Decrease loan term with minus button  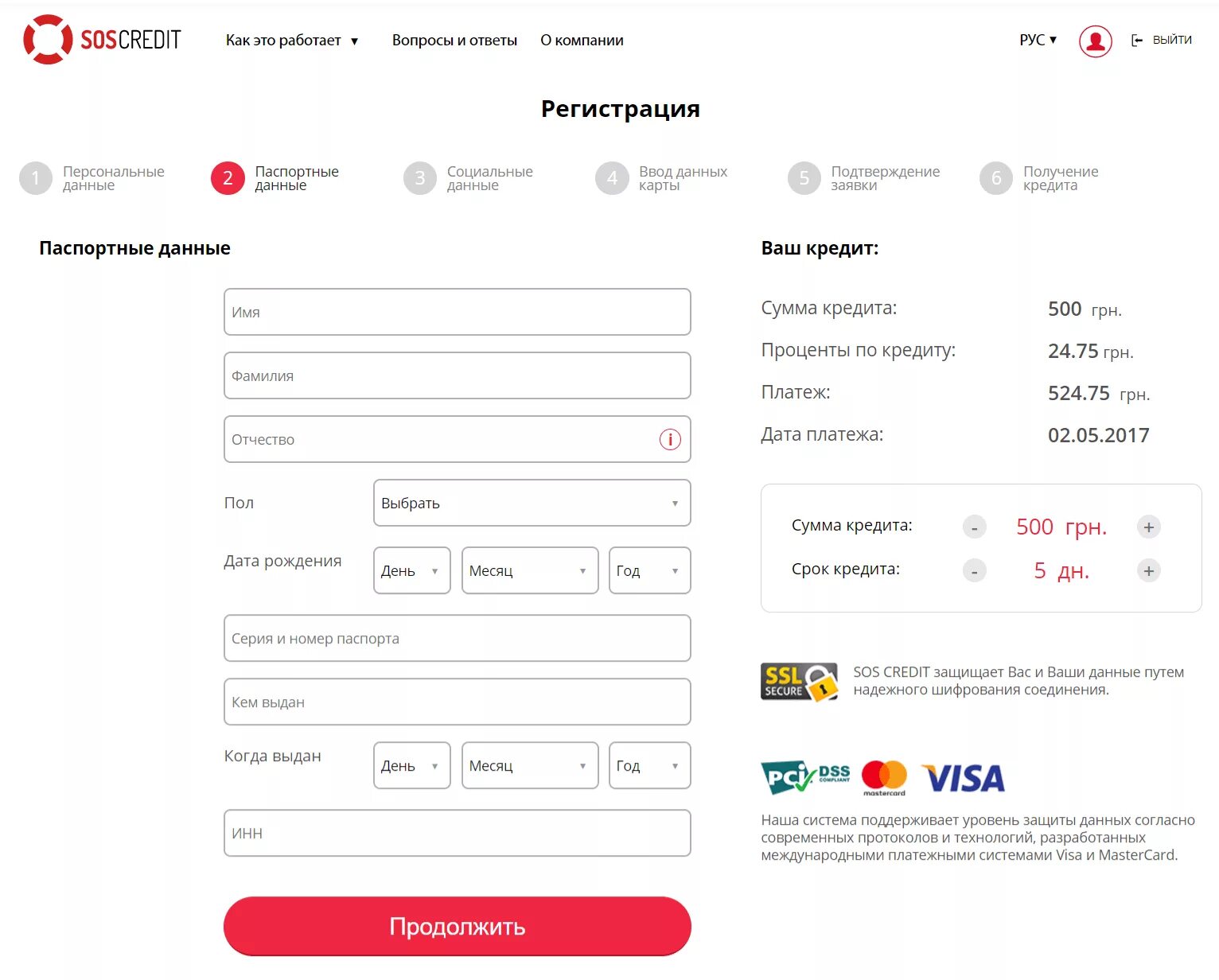[x=974, y=570]
